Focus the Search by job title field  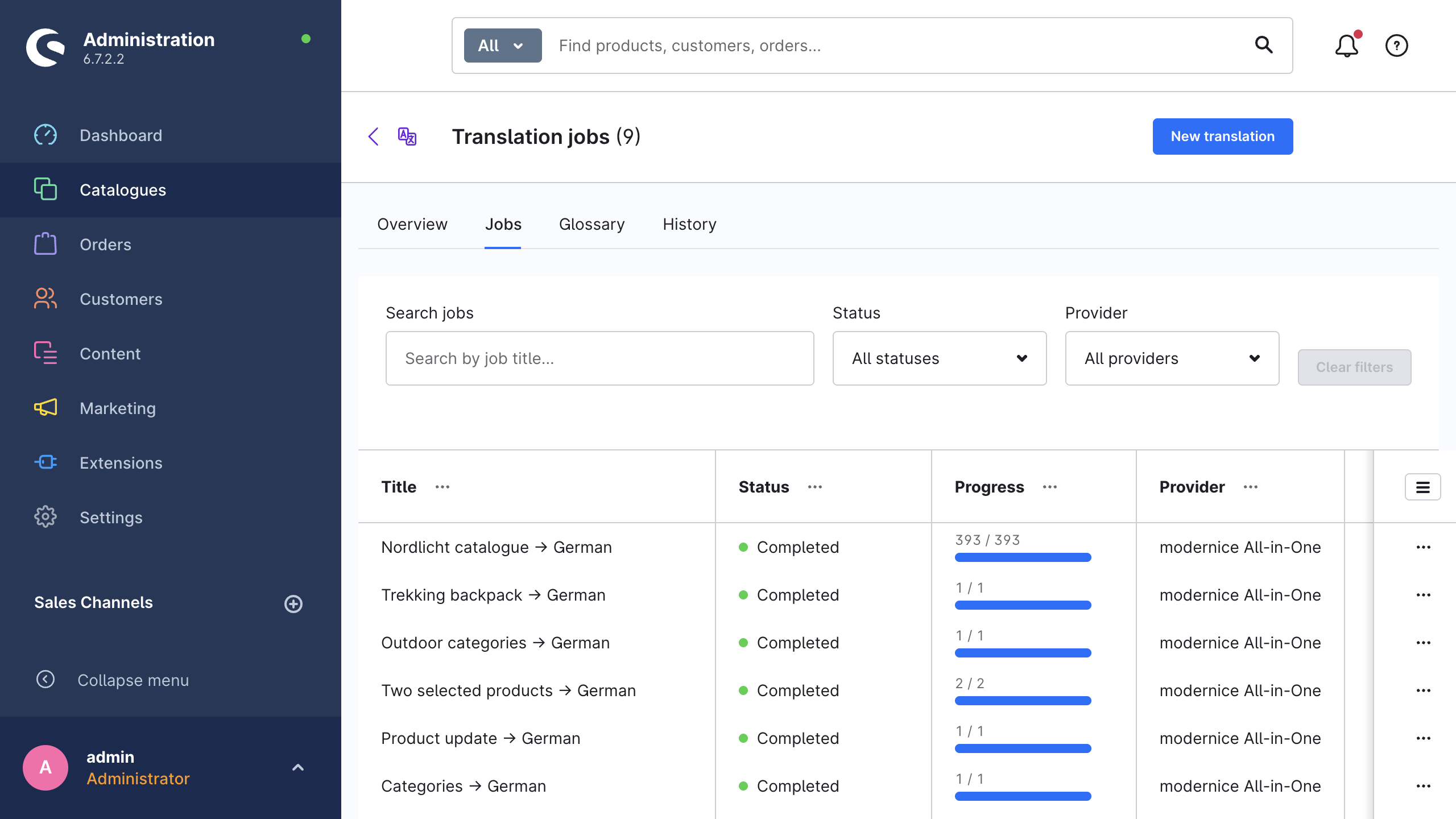pyautogui.click(x=600, y=358)
